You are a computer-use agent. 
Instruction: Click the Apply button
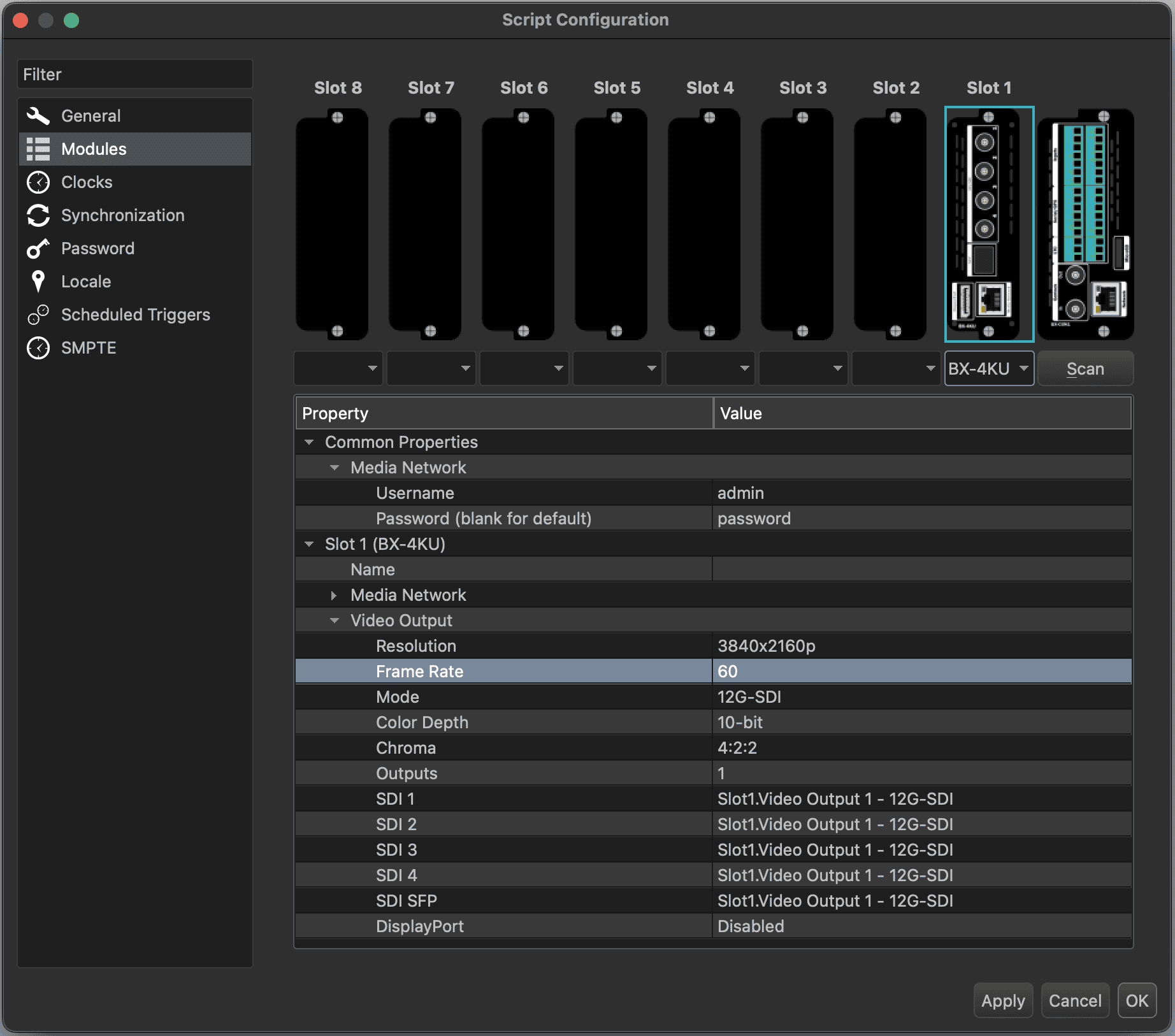click(x=1002, y=1000)
